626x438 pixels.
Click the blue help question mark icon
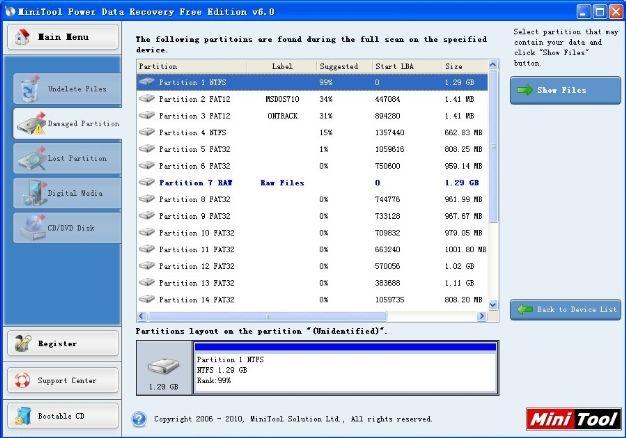tap(139, 419)
